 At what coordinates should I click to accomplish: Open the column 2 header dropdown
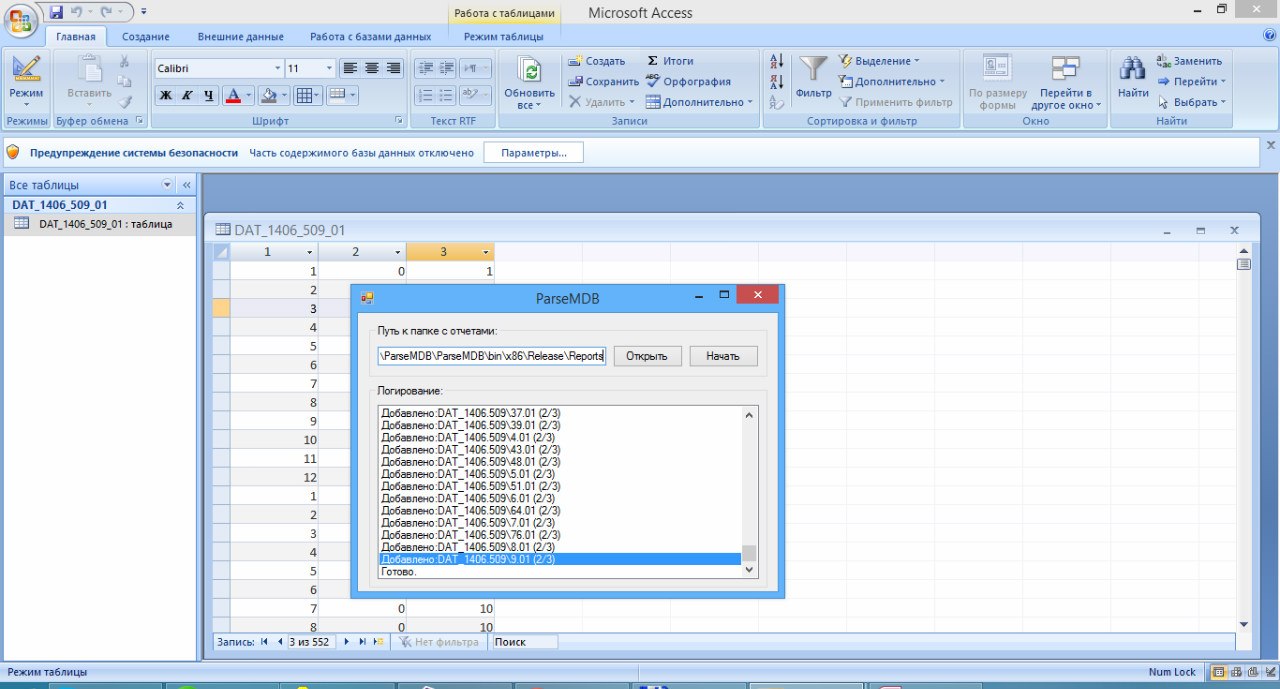click(399, 253)
